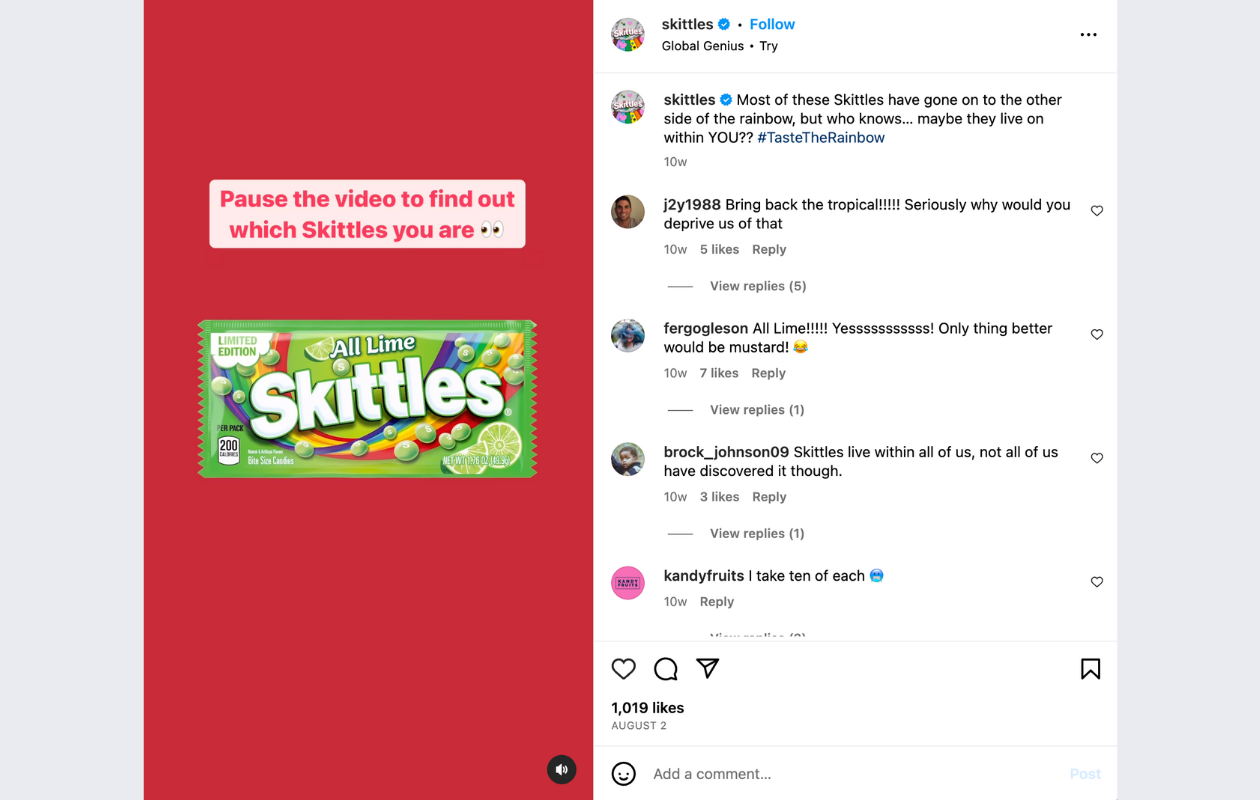
Task: Expand replies under brock_johnson09's comment
Action: point(756,533)
